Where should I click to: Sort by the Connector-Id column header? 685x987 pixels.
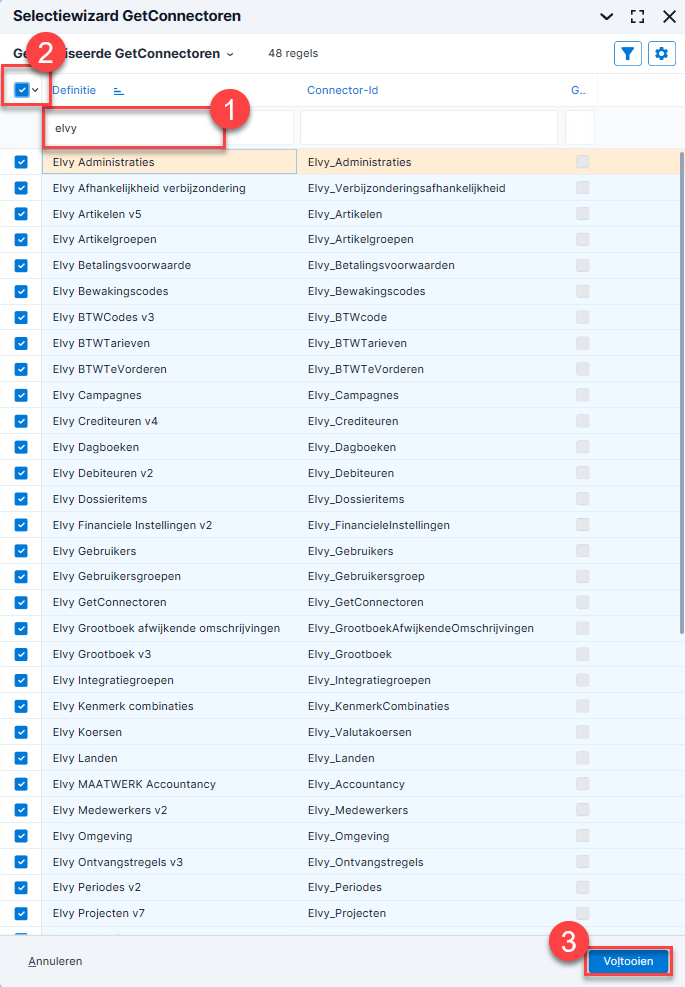(342, 90)
